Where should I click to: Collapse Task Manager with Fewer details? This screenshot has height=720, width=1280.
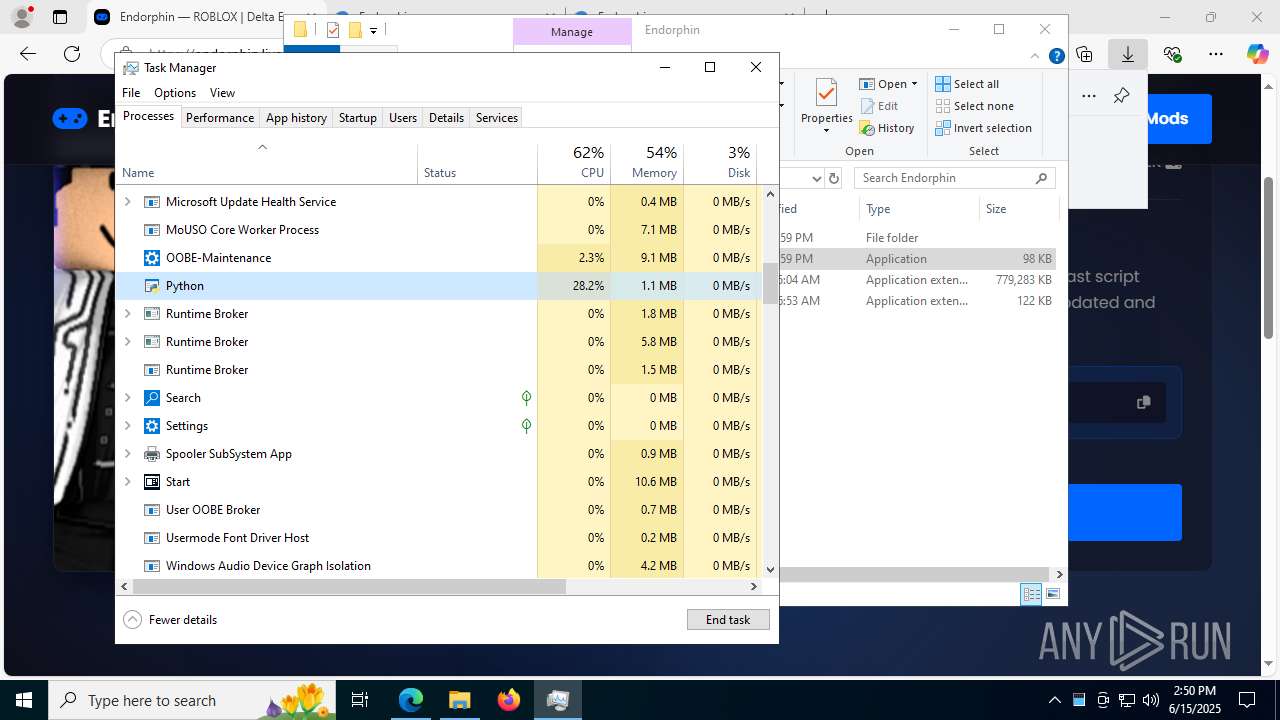[x=170, y=620]
